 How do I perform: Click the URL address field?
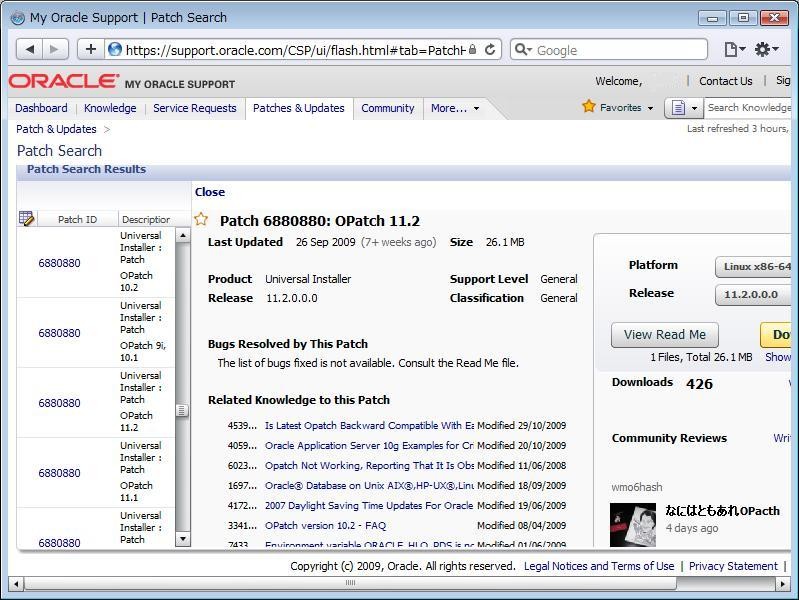pos(295,50)
